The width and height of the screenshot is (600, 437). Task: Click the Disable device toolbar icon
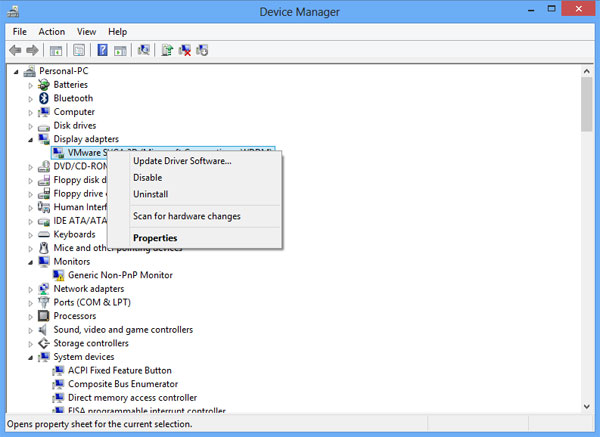click(203, 50)
